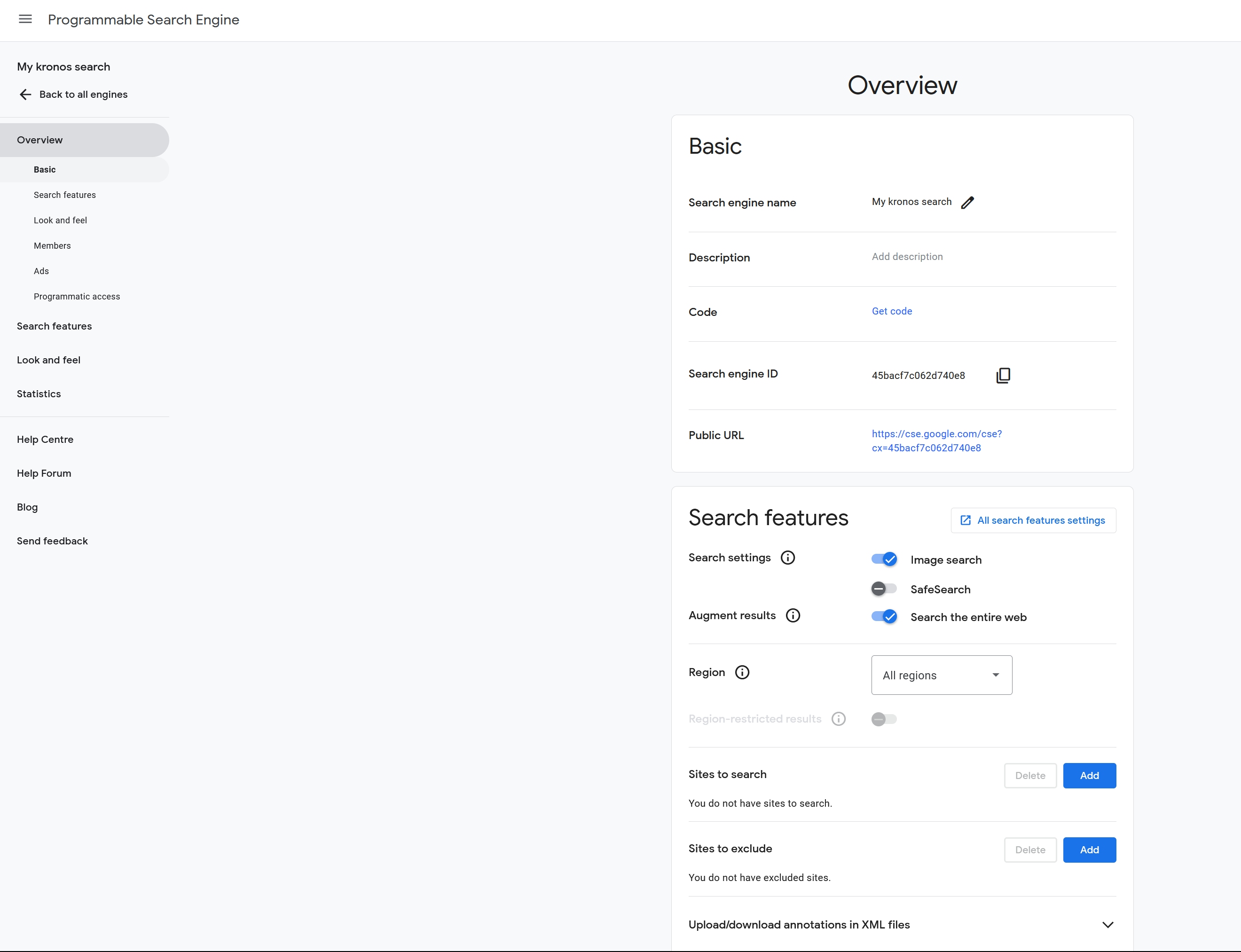Navigate to Look and feel section
1241x952 pixels.
pyautogui.click(x=48, y=360)
